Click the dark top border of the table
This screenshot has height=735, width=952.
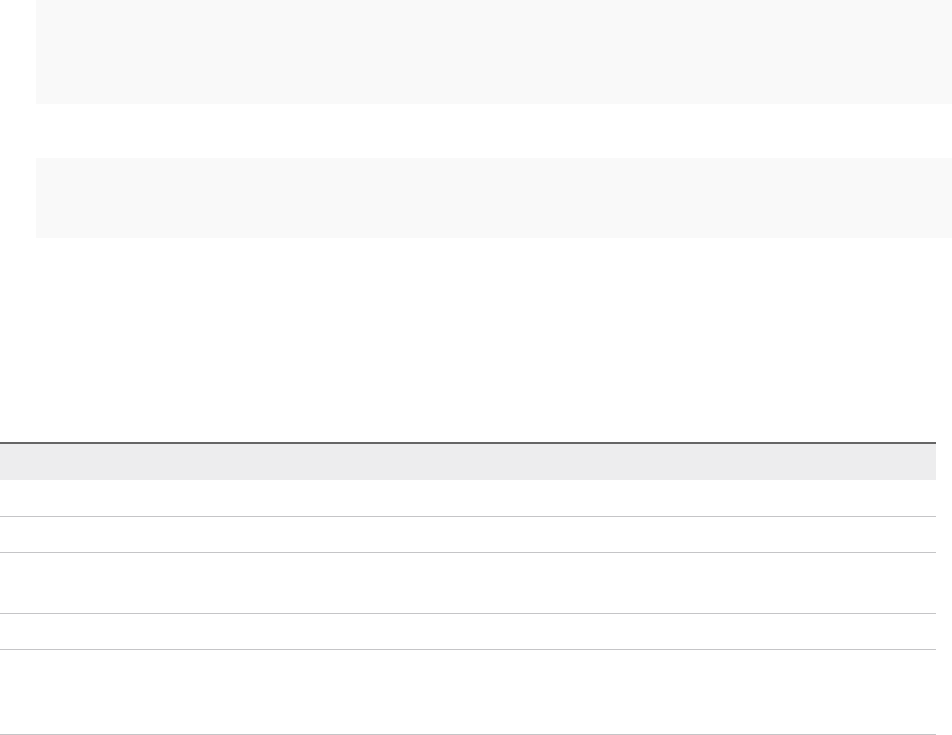pos(468,443)
